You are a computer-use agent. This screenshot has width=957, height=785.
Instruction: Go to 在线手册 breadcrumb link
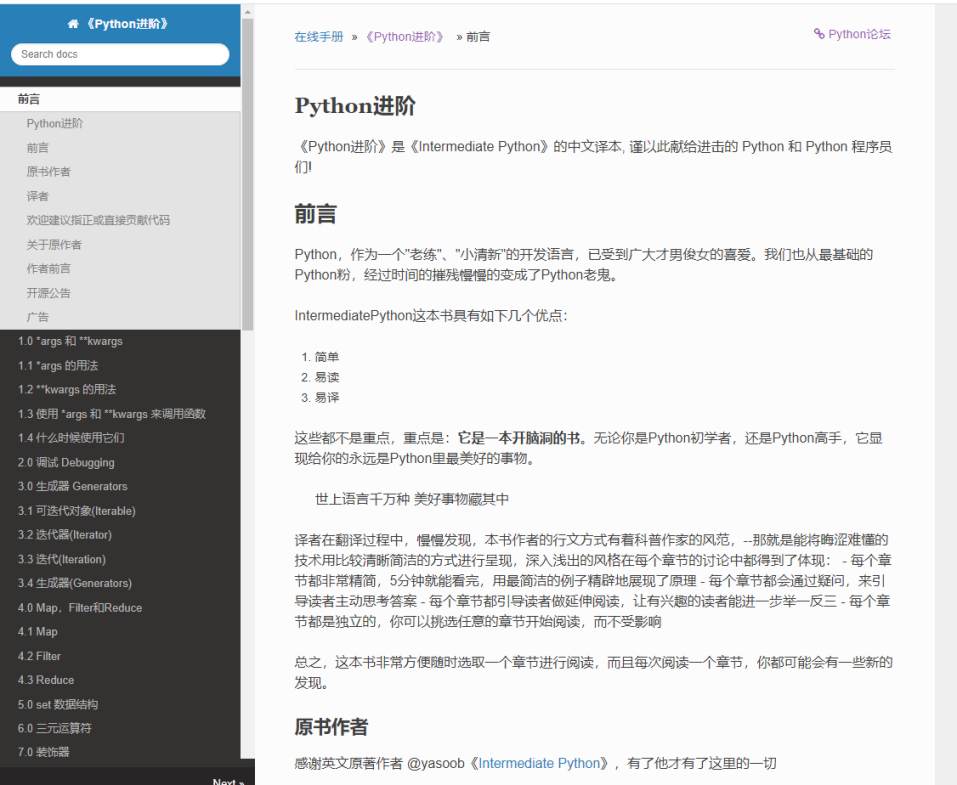(319, 37)
